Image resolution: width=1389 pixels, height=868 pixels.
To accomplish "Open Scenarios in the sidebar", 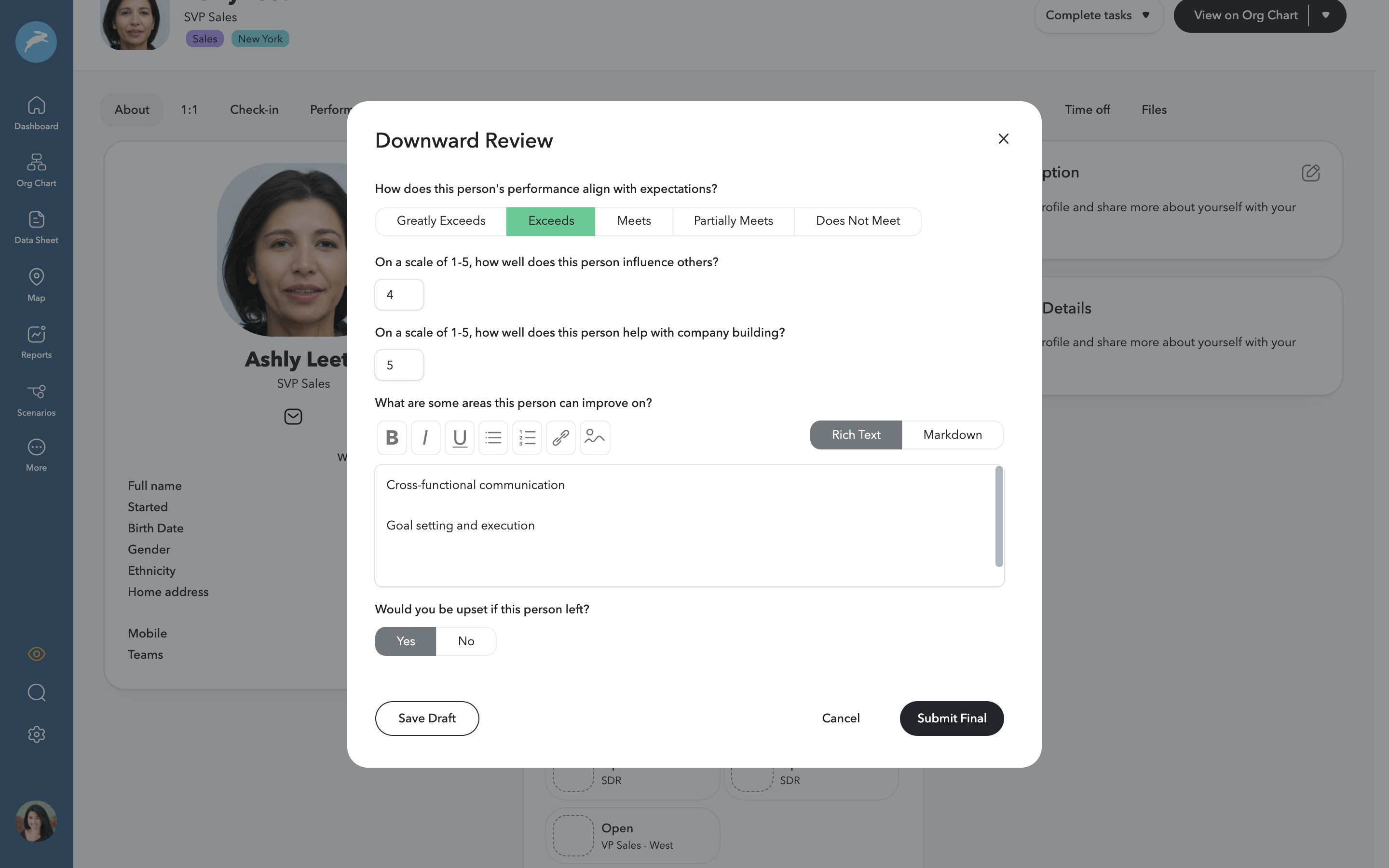I will [x=36, y=400].
